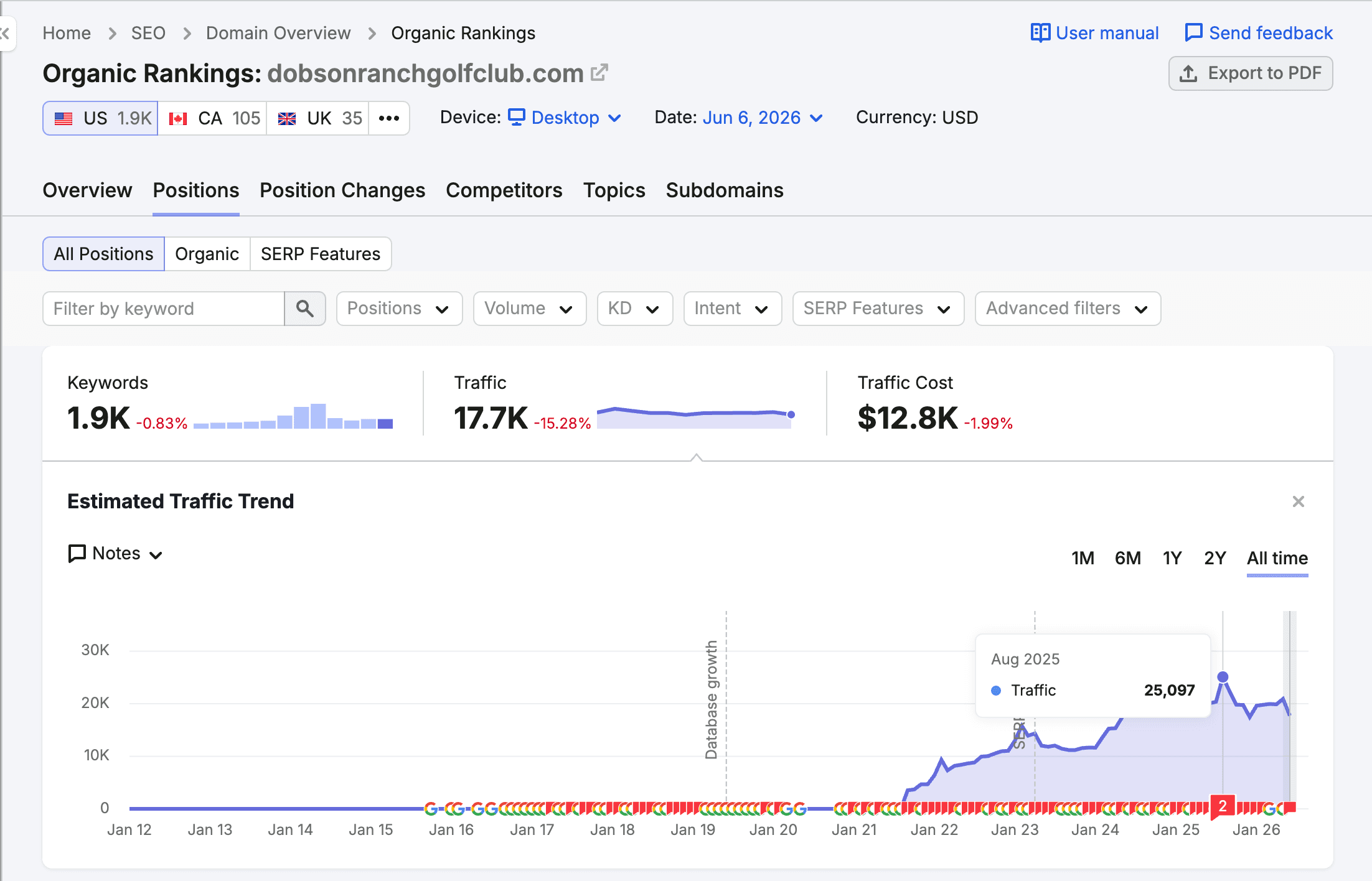Open the Subdomains tab
The image size is (1372, 881).
pos(725,190)
